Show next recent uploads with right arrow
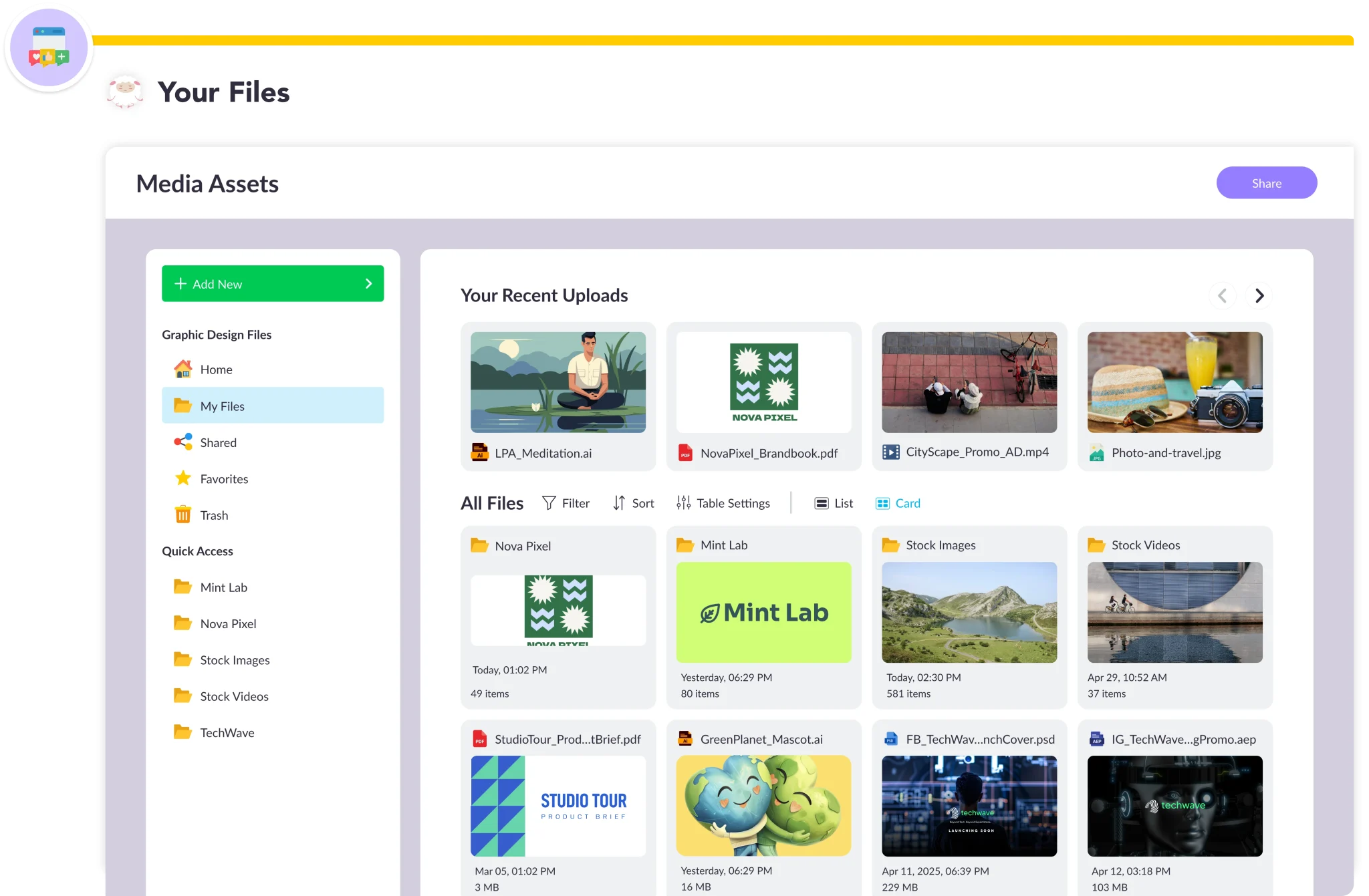Image resolution: width=1369 pixels, height=896 pixels. pyautogui.click(x=1259, y=295)
